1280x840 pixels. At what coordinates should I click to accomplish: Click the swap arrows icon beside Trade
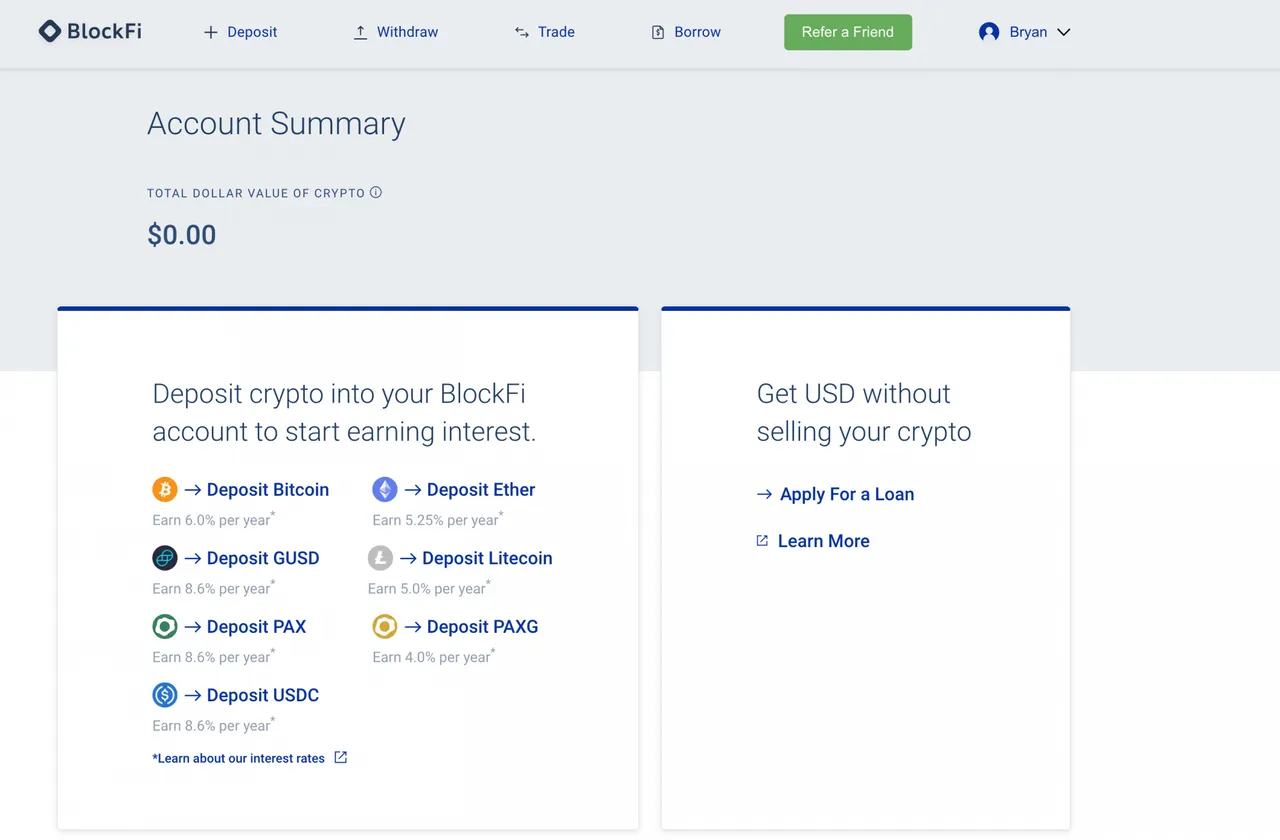pyautogui.click(x=521, y=32)
